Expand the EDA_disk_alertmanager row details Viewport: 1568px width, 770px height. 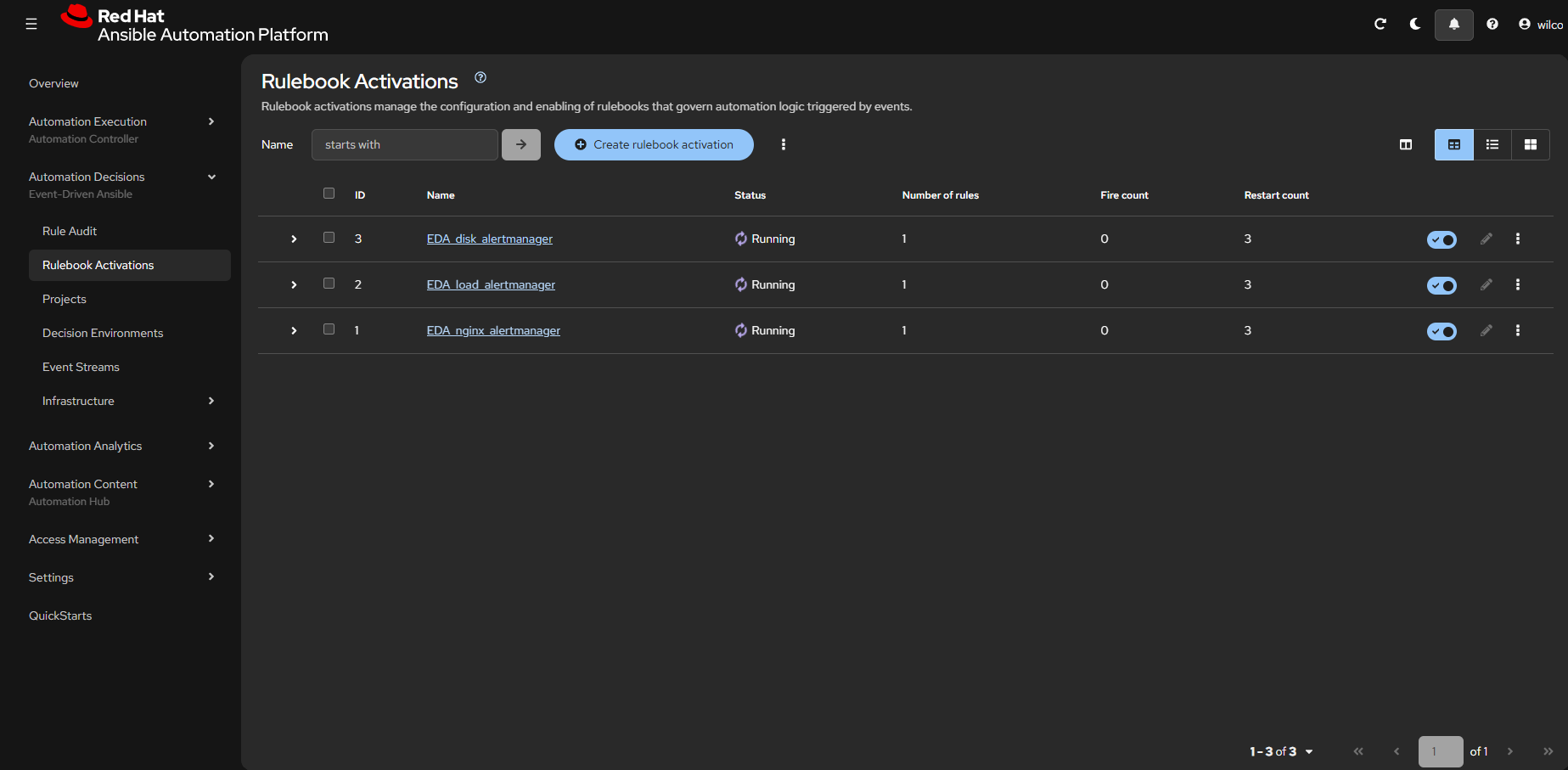point(294,239)
